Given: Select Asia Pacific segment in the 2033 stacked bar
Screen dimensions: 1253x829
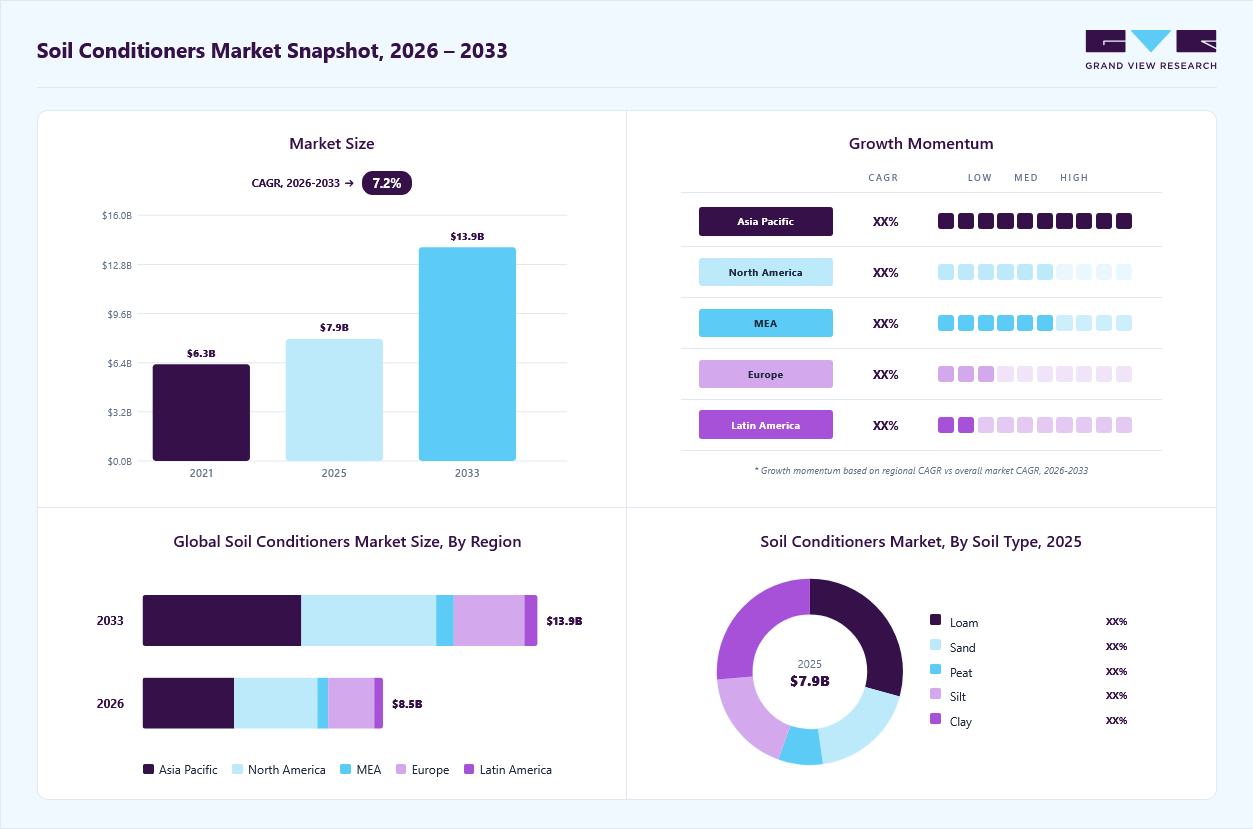Looking at the screenshot, I should pyautogui.click(x=222, y=621).
